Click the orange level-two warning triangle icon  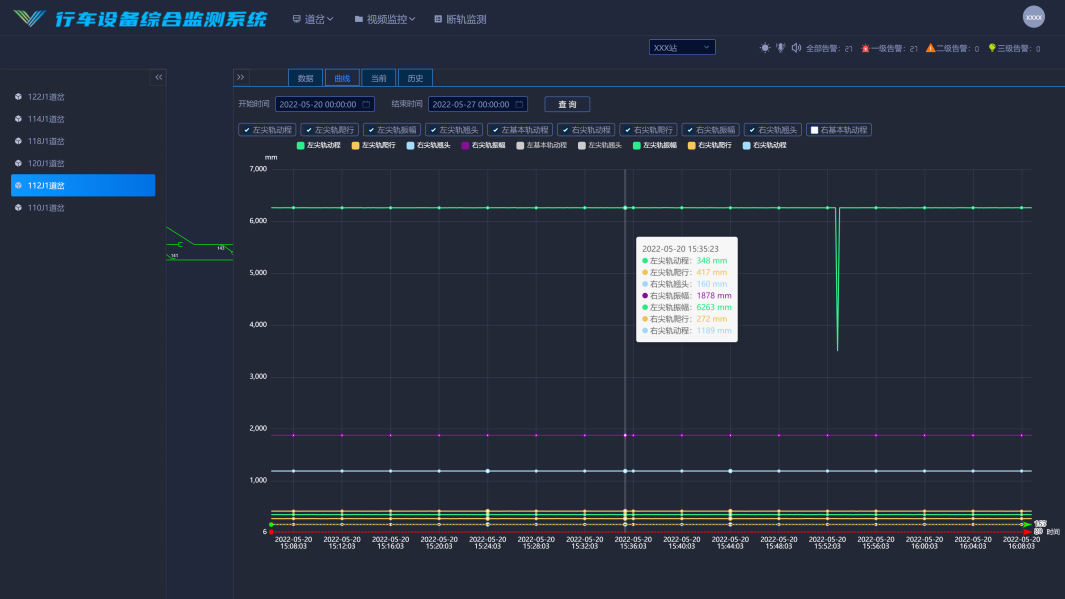pyautogui.click(x=931, y=48)
